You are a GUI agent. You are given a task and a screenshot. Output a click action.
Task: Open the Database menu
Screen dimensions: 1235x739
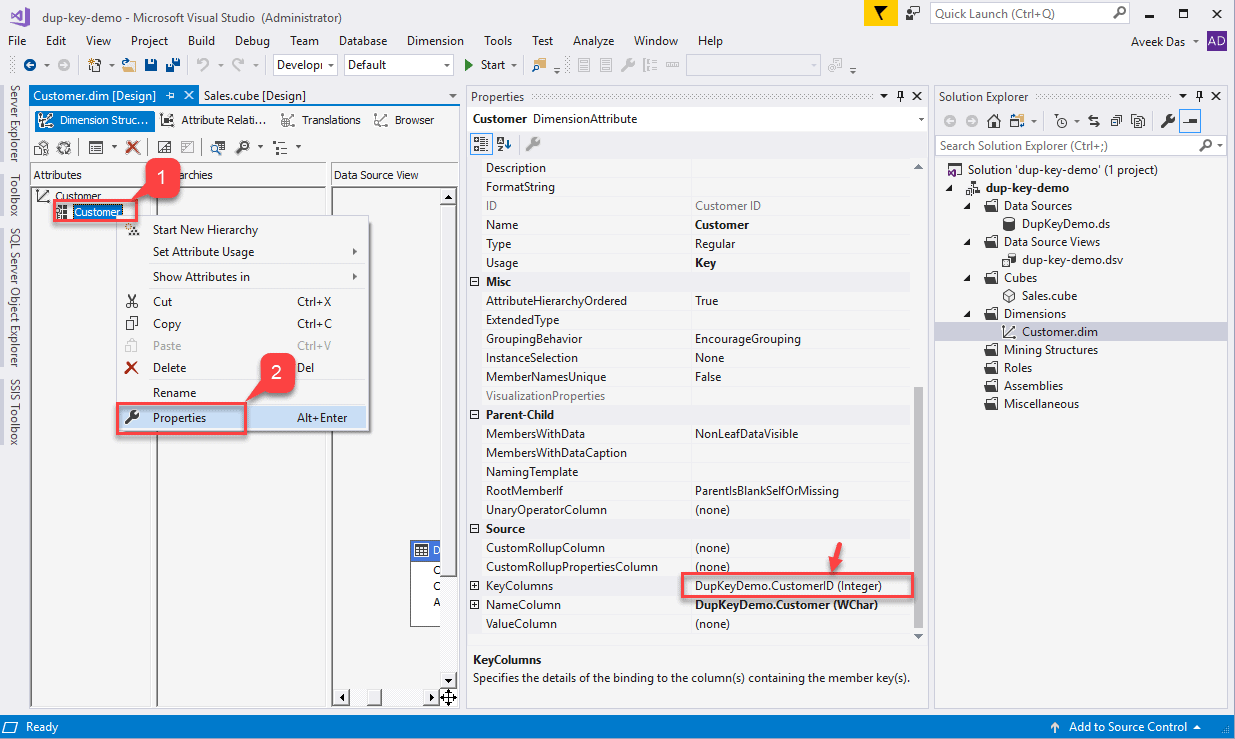(x=362, y=41)
